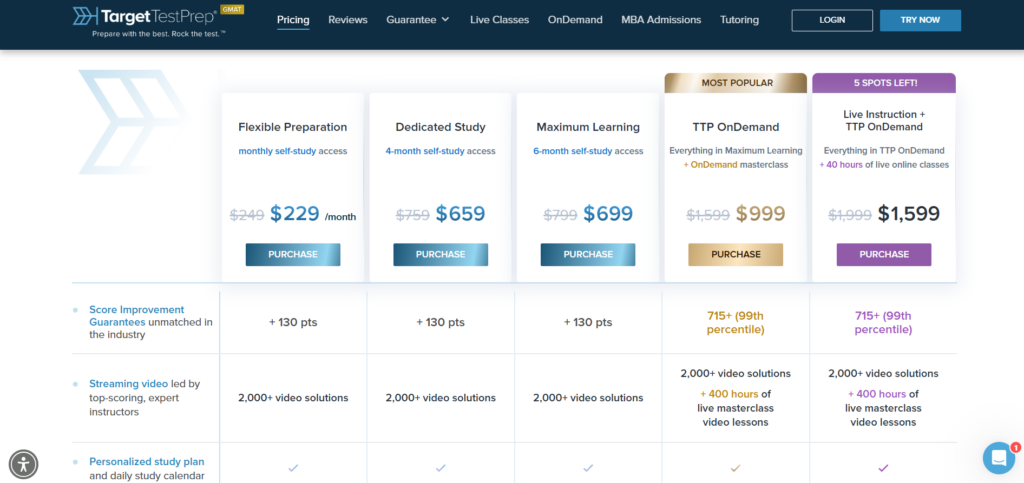Open the Pricing menu item
The height and width of the screenshot is (483, 1024).
tap(293, 20)
